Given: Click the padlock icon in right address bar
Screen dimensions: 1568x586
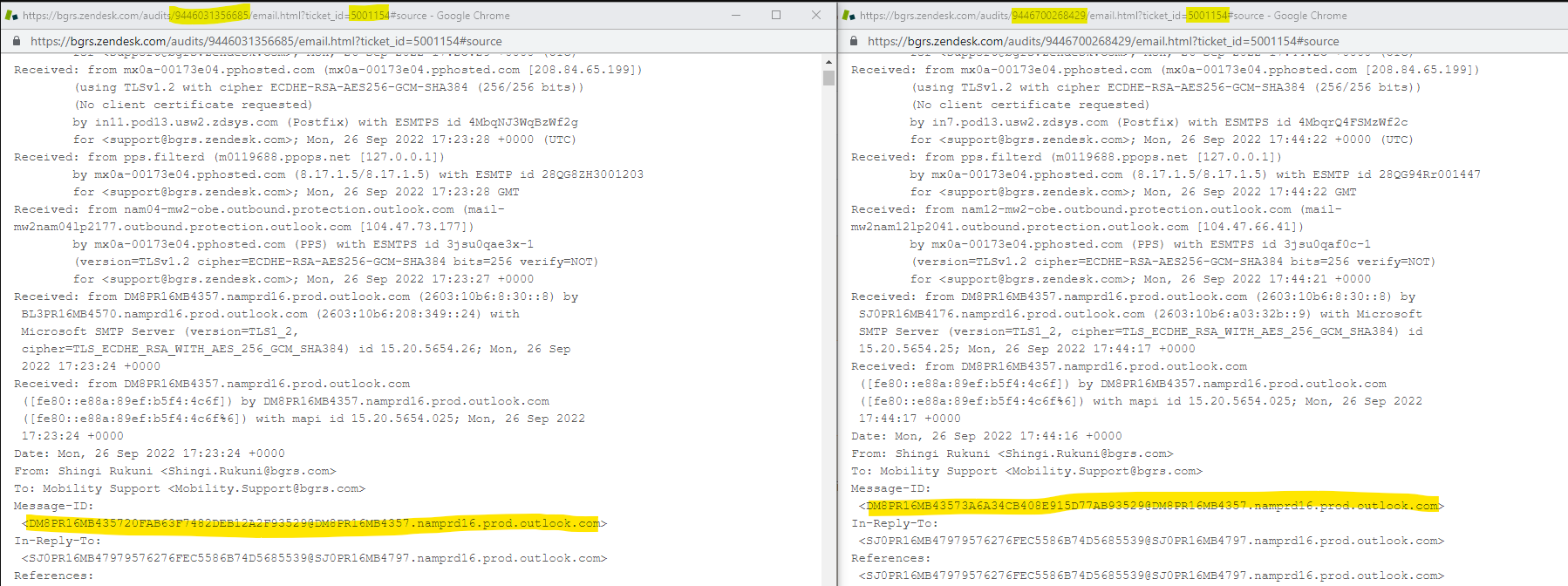Looking at the screenshot, I should click(854, 41).
